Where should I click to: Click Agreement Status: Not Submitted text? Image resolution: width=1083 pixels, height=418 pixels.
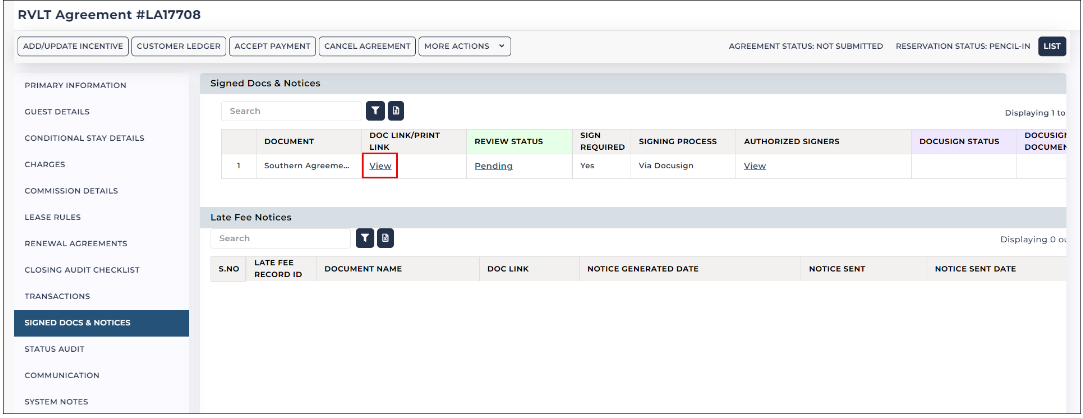point(805,46)
